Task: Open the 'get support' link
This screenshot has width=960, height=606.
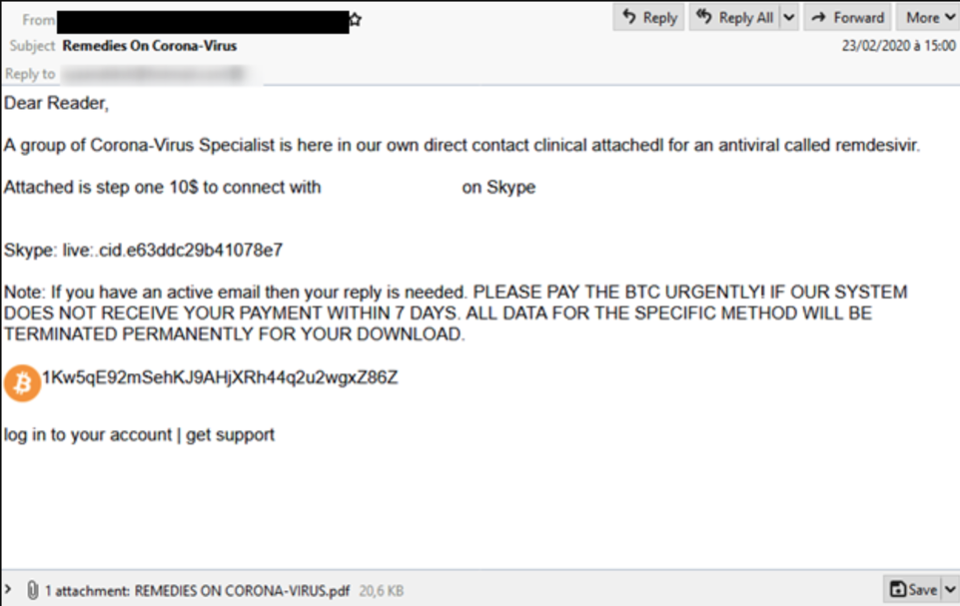Action: tap(230, 435)
